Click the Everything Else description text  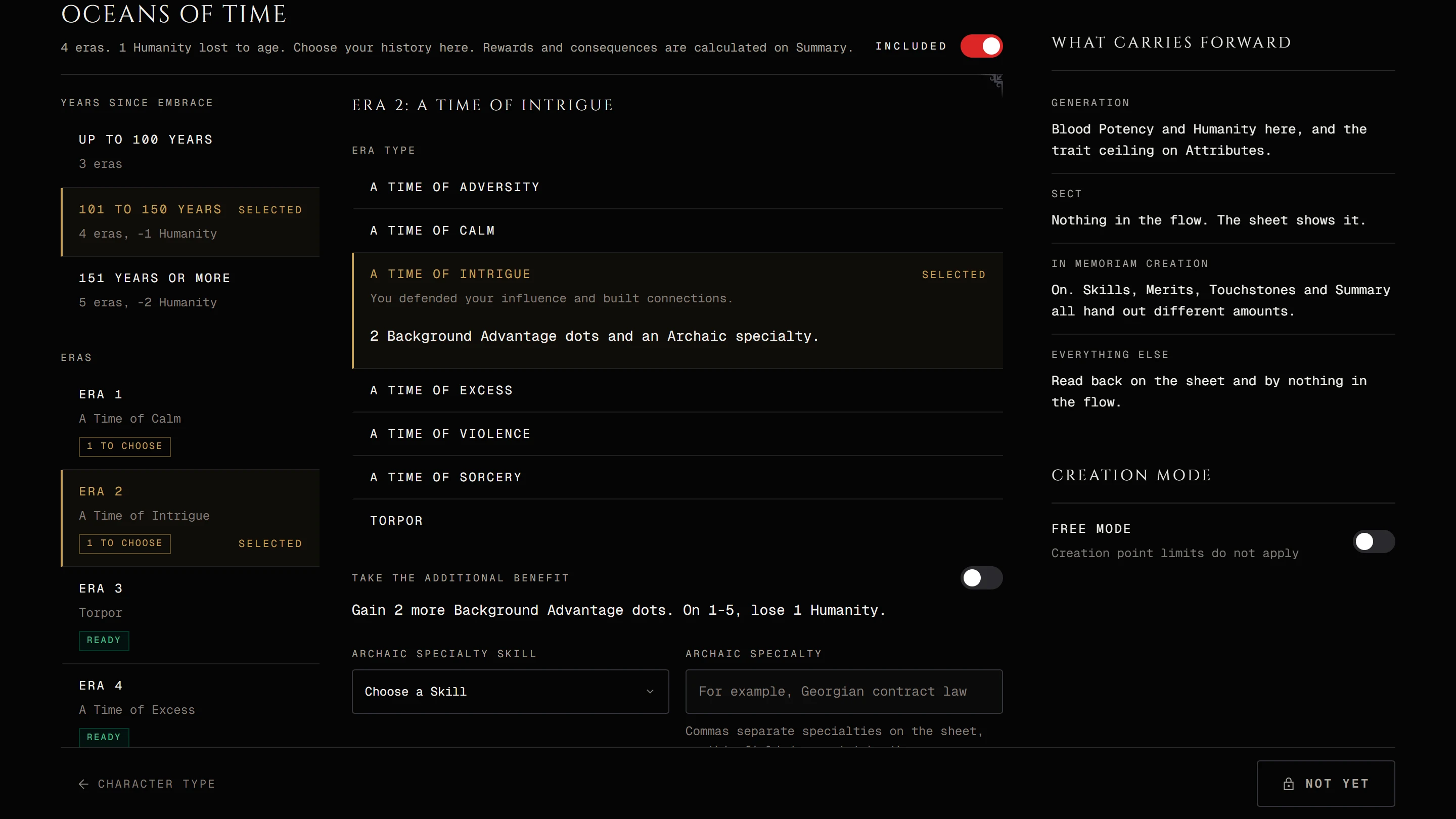click(1209, 392)
